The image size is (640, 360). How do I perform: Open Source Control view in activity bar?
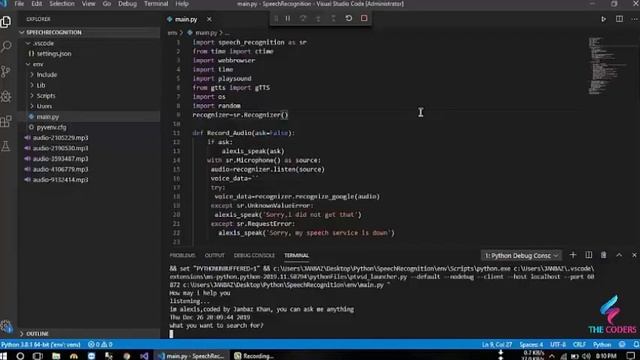[6, 72]
